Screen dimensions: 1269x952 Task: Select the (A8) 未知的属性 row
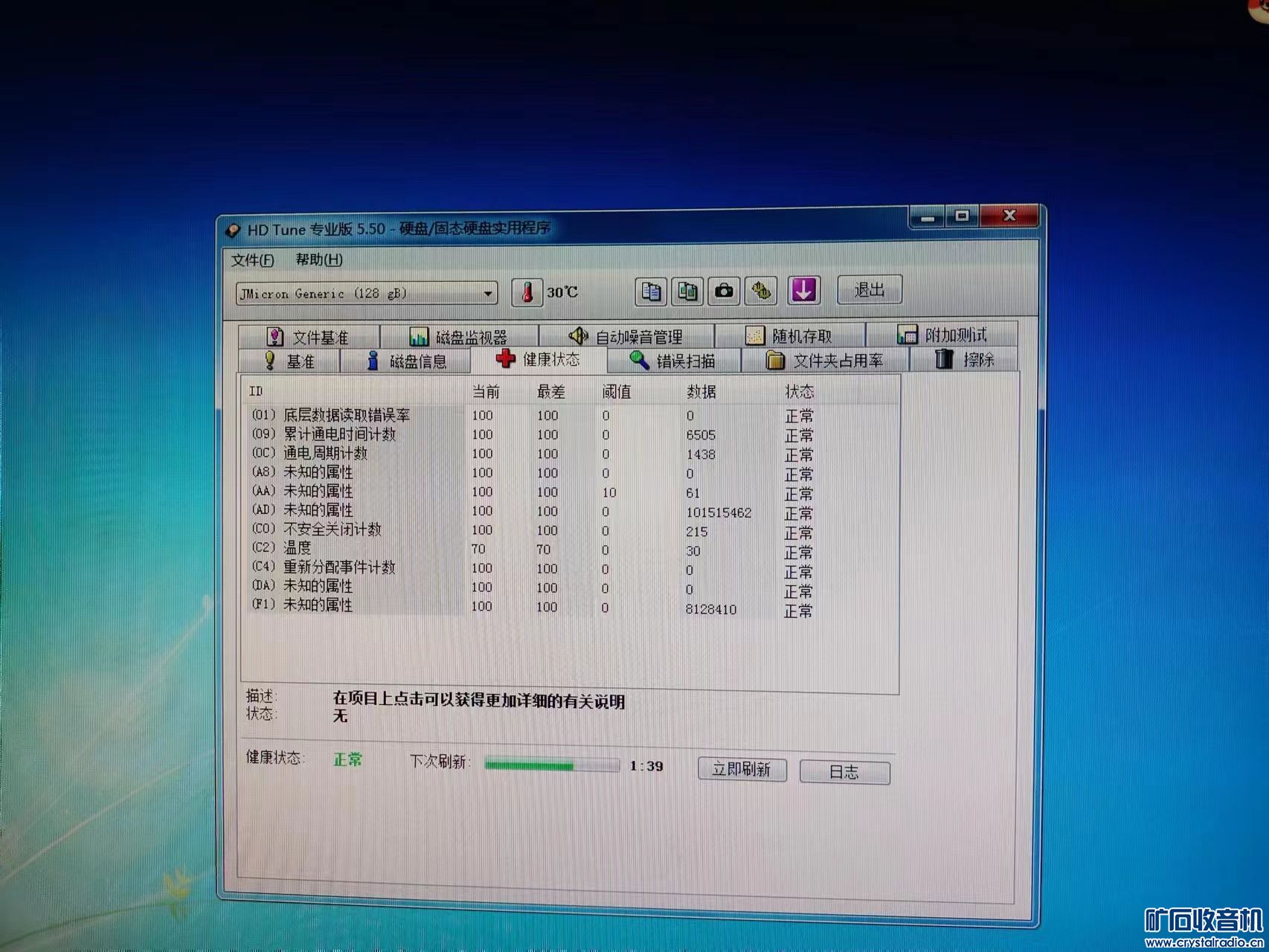coord(533,472)
